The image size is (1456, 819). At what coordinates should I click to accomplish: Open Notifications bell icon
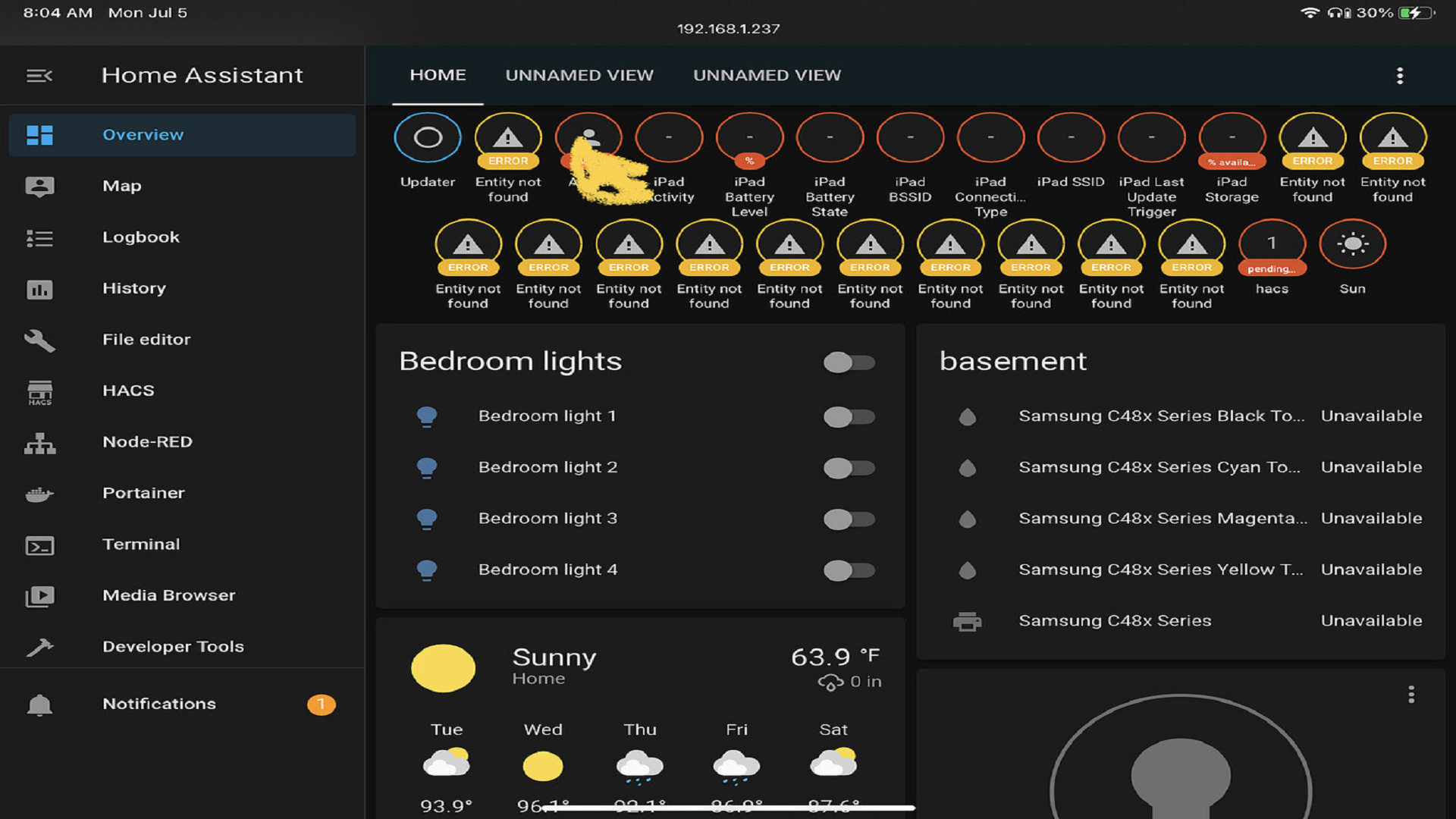[39, 704]
